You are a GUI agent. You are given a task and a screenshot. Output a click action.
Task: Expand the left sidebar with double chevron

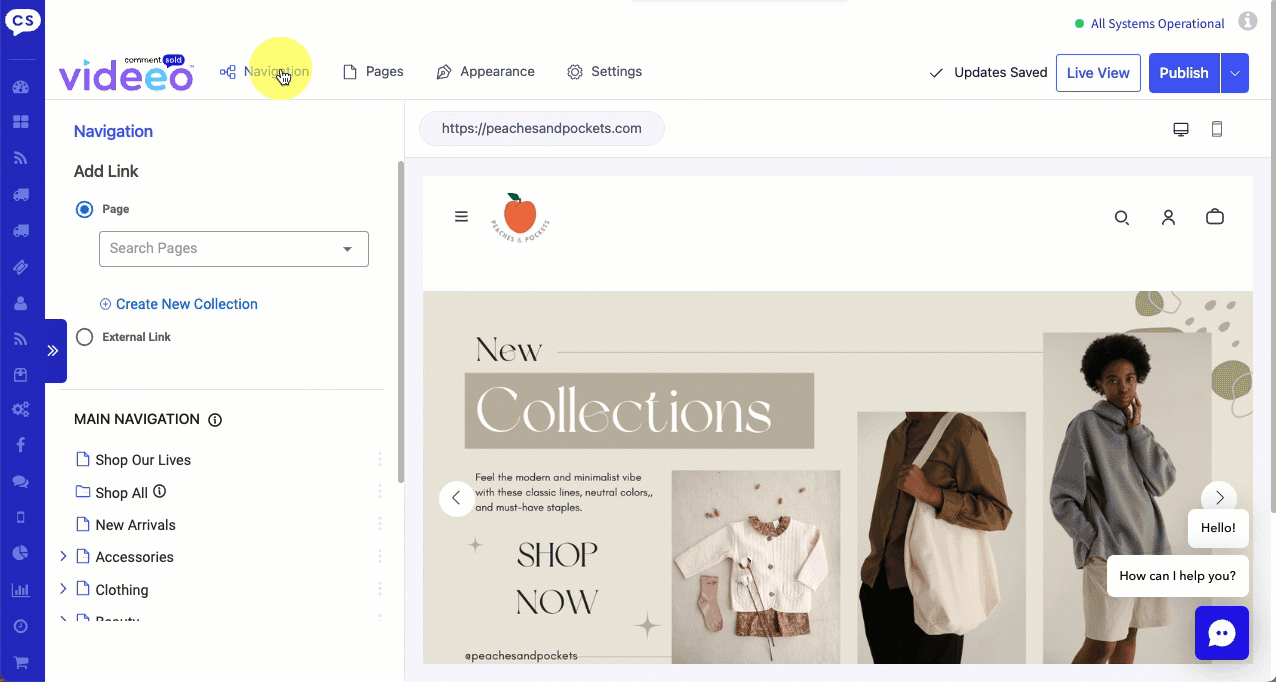point(54,351)
